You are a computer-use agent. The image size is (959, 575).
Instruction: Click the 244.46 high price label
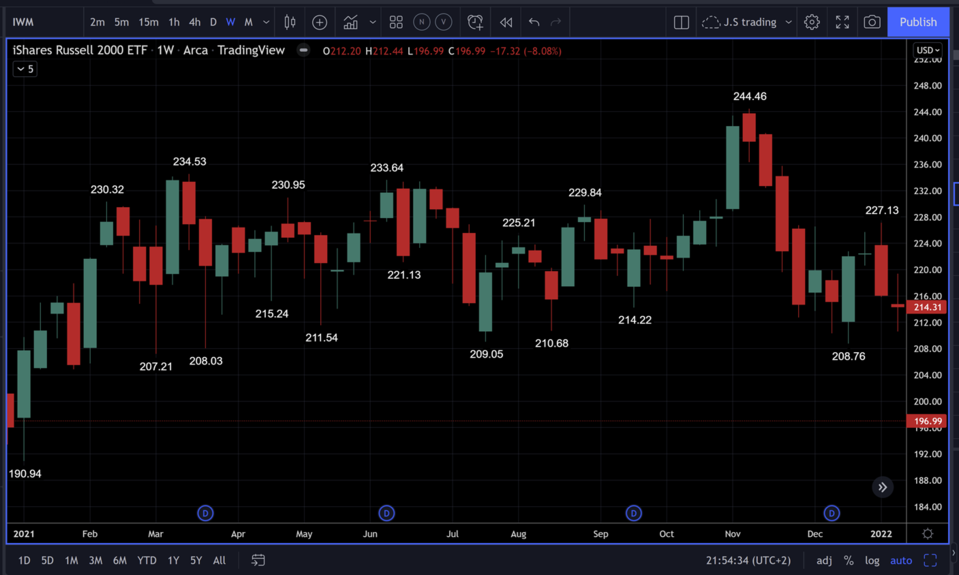pyautogui.click(x=750, y=96)
